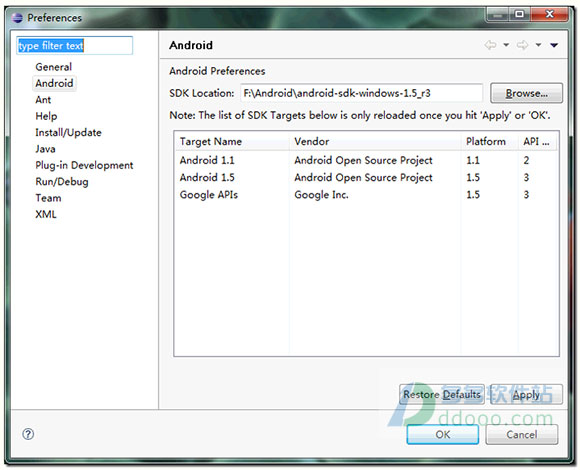The image size is (580, 470).
Task: Select Ant preference category
Action: coord(43,100)
